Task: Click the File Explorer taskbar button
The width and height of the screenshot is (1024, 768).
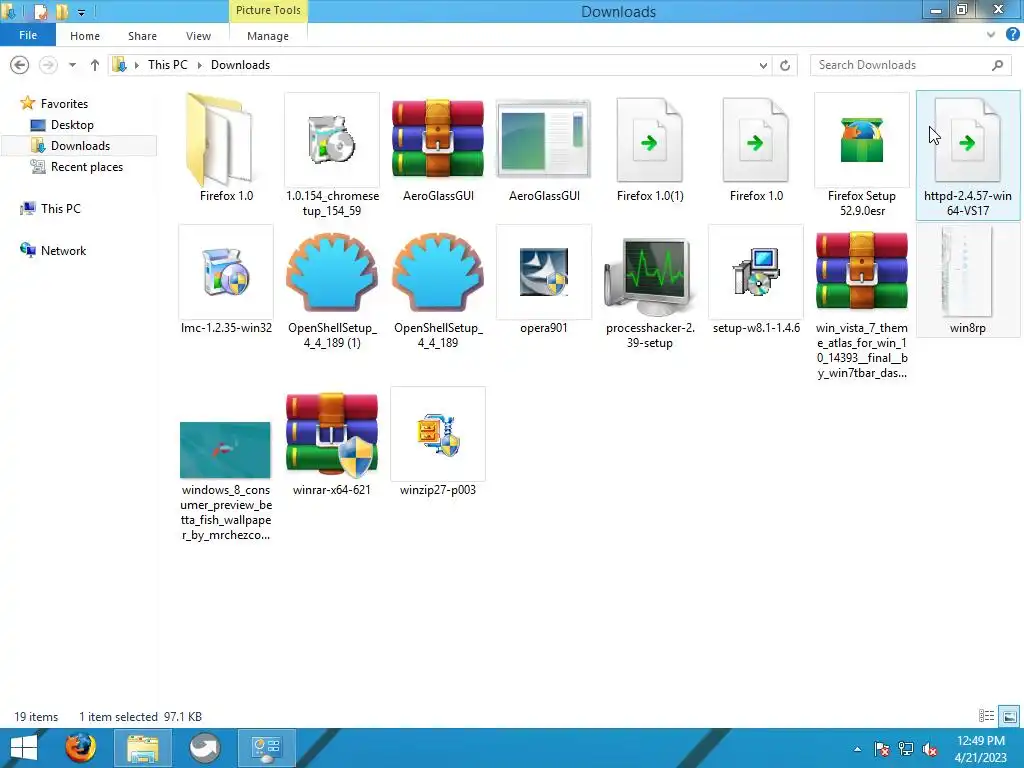Action: 143,748
